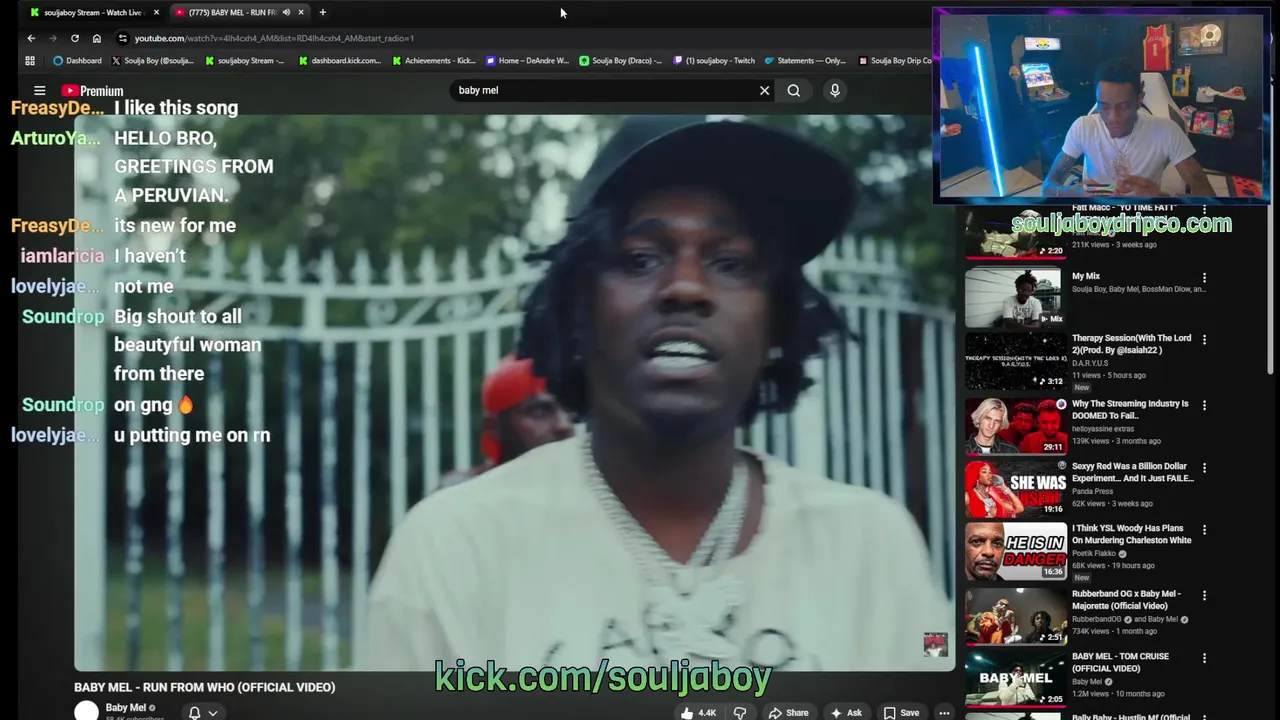
Task: Reload the current page
Action: point(74,38)
